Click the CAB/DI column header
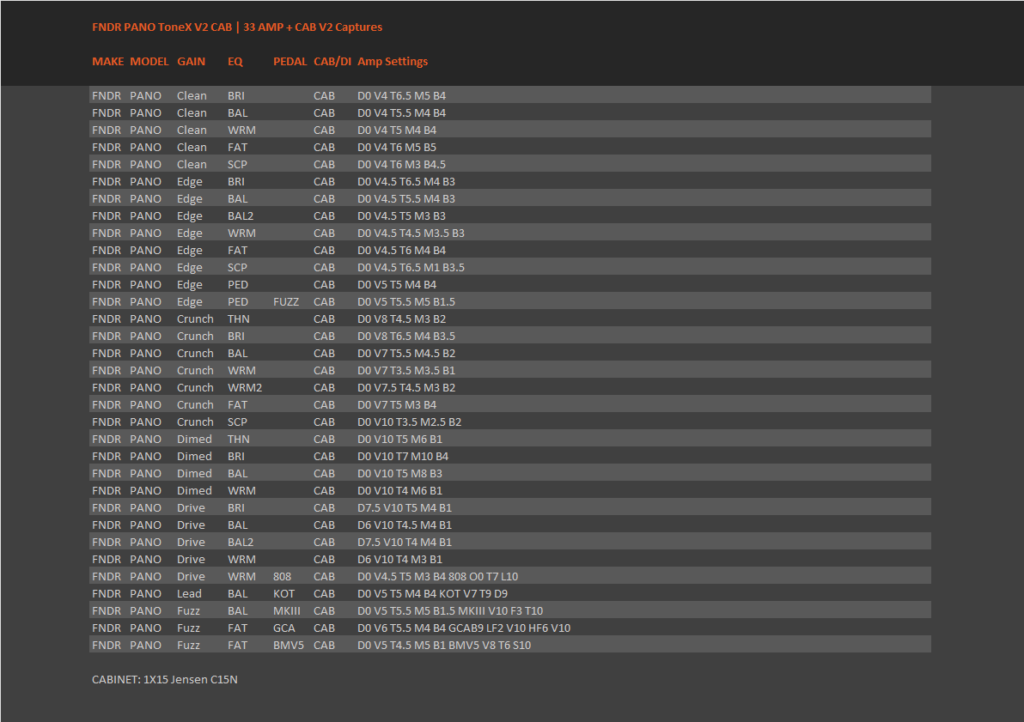Image resolution: width=1024 pixels, height=722 pixels. [x=332, y=61]
